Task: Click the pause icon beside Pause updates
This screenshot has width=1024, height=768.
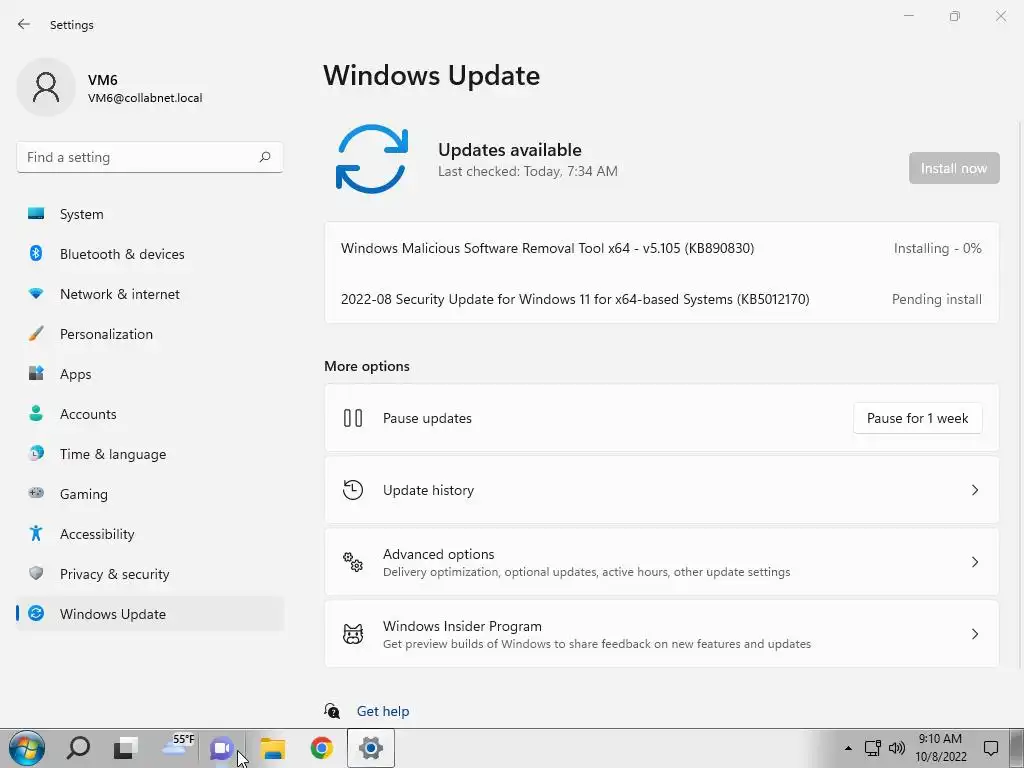Action: pyautogui.click(x=353, y=418)
